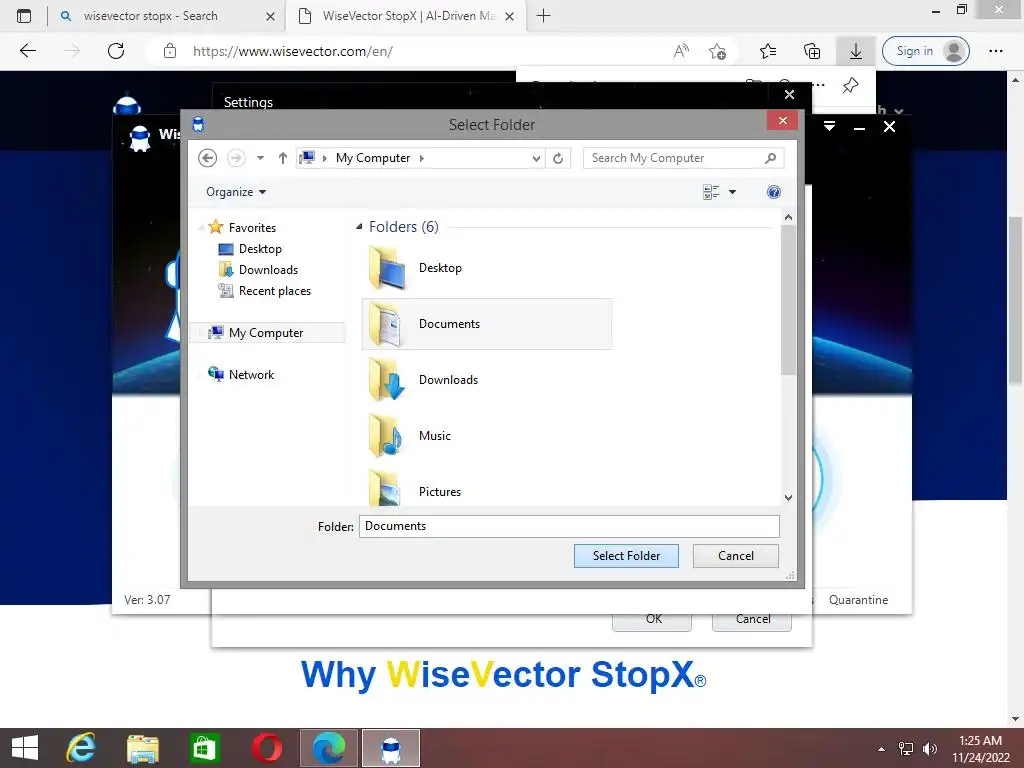Close the Settings window
Viewport: 1024px width, 768px height.
[789, 95]
